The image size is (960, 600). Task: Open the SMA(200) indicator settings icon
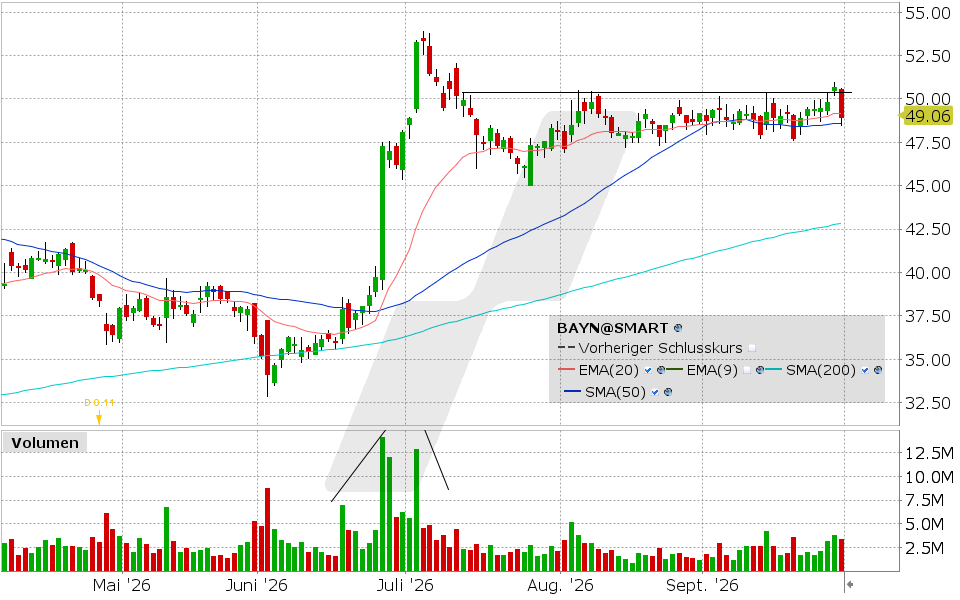[878, 370]
